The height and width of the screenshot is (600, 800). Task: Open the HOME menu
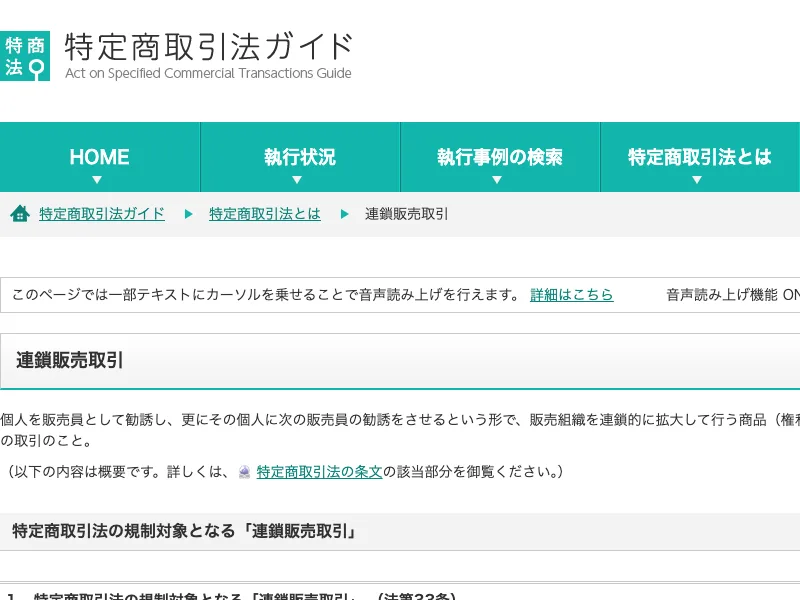(99, 157)
